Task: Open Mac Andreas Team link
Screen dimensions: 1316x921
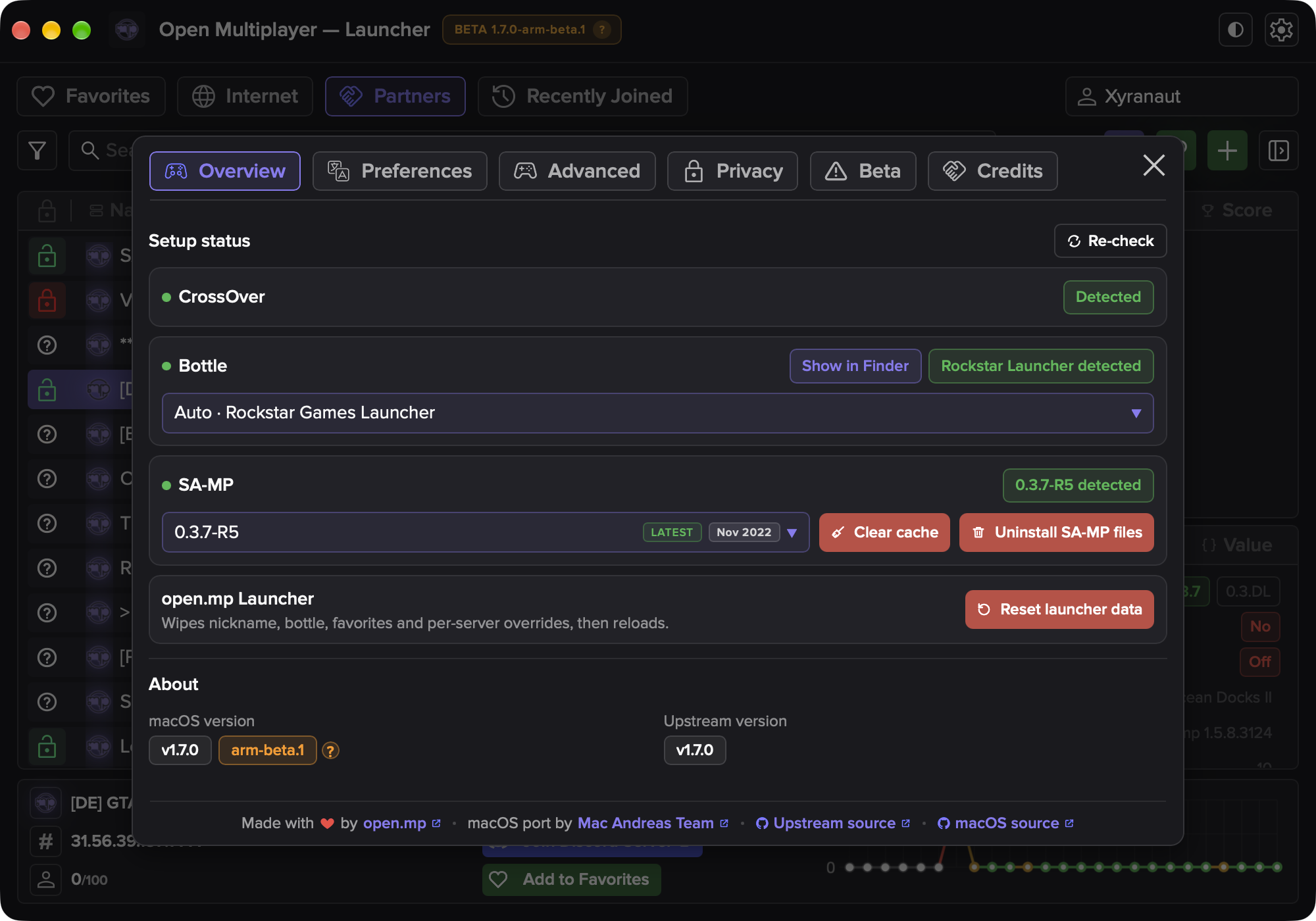Action: pyautogui.click(x=653, y=823)
